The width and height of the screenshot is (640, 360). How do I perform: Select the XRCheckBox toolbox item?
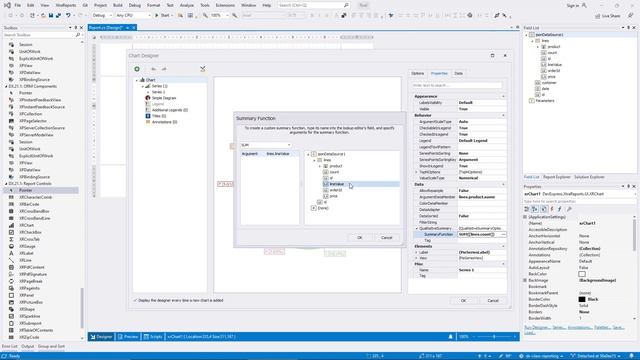click(x=30, y=232)
